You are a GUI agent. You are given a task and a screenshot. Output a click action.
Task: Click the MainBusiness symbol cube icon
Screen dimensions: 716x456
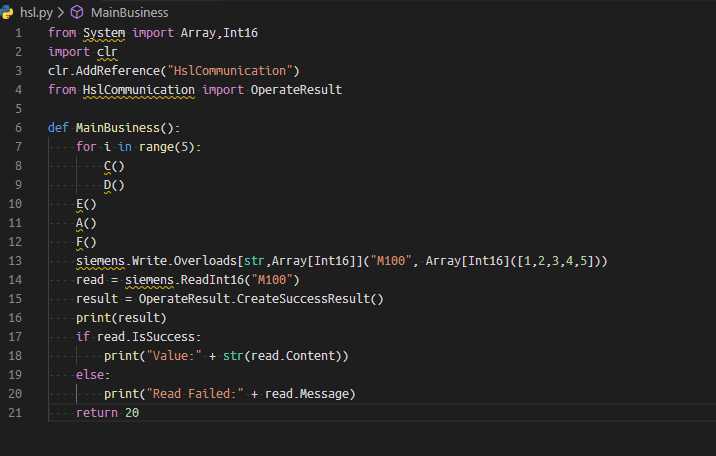77,12
